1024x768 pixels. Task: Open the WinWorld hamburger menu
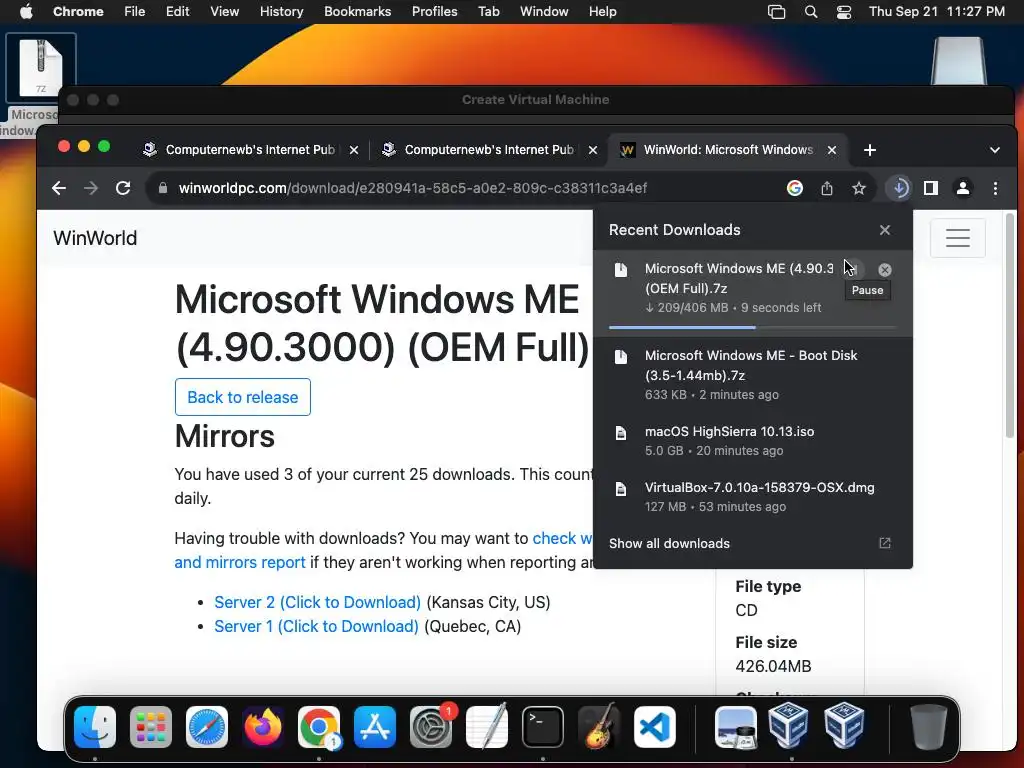pos(957,238)
